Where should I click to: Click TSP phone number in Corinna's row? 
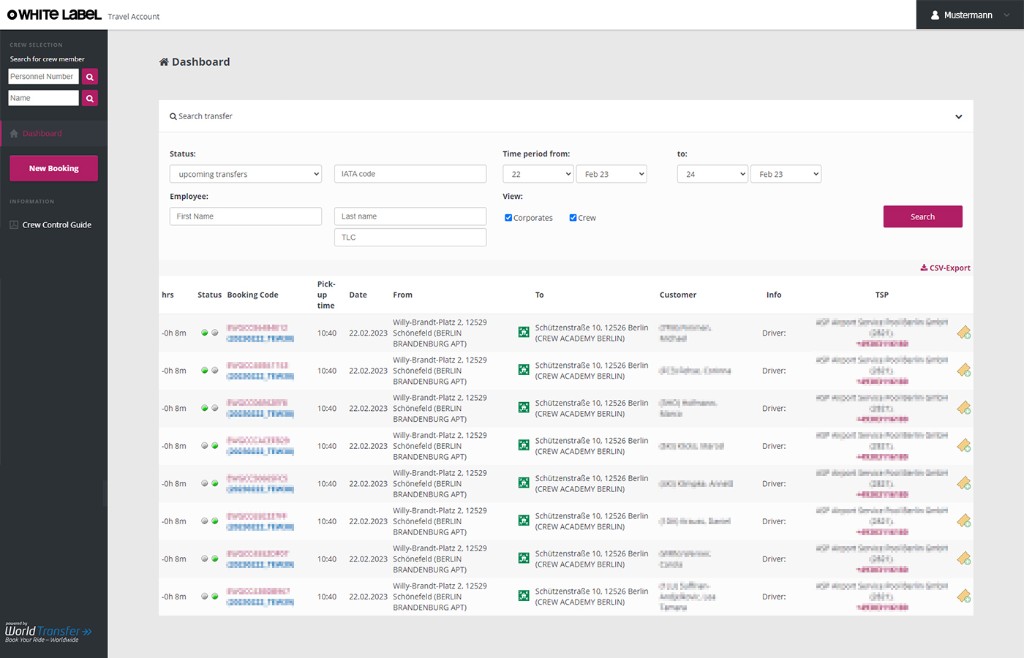coord(882,381)
